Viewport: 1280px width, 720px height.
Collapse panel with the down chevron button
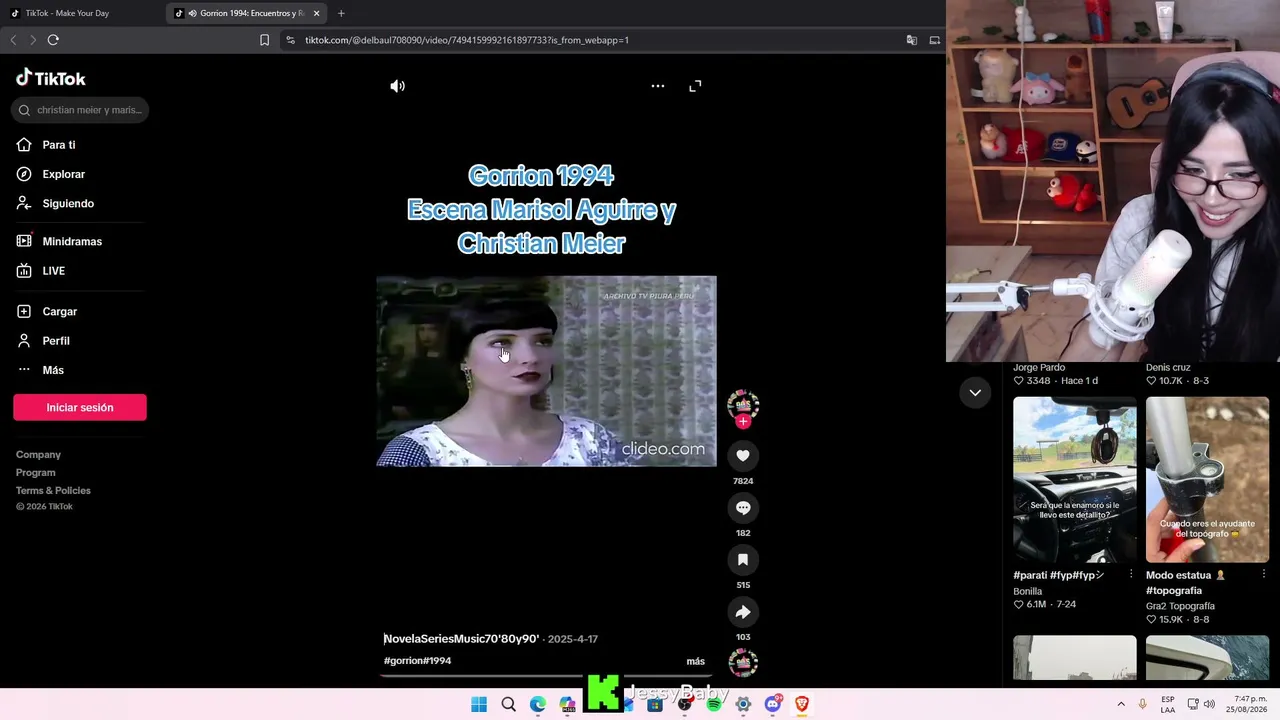(x=975, y=393)
